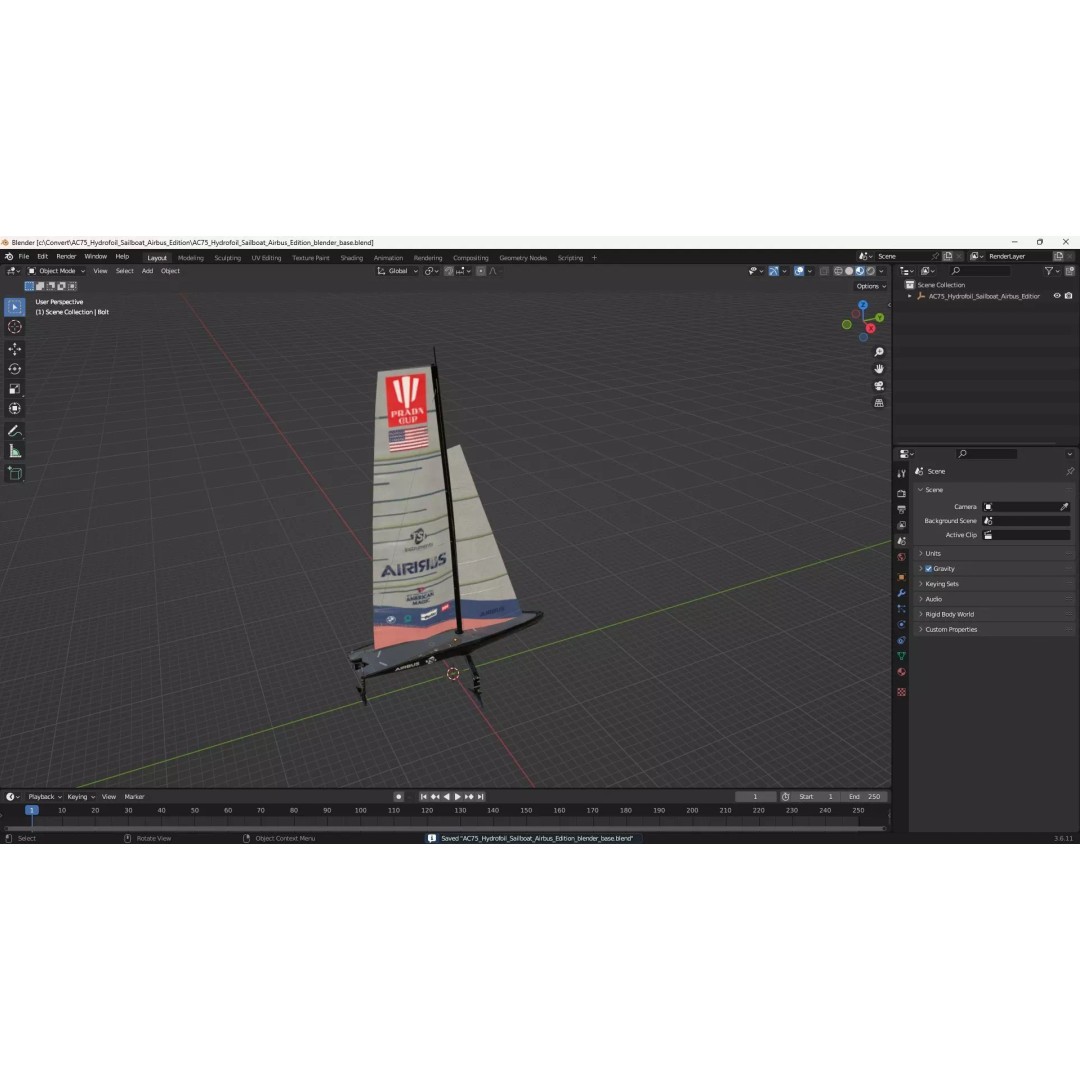Toggle render visibility camera icon in outliner
This screenshot has height=1080, width=1080.
click(1068, 296)
